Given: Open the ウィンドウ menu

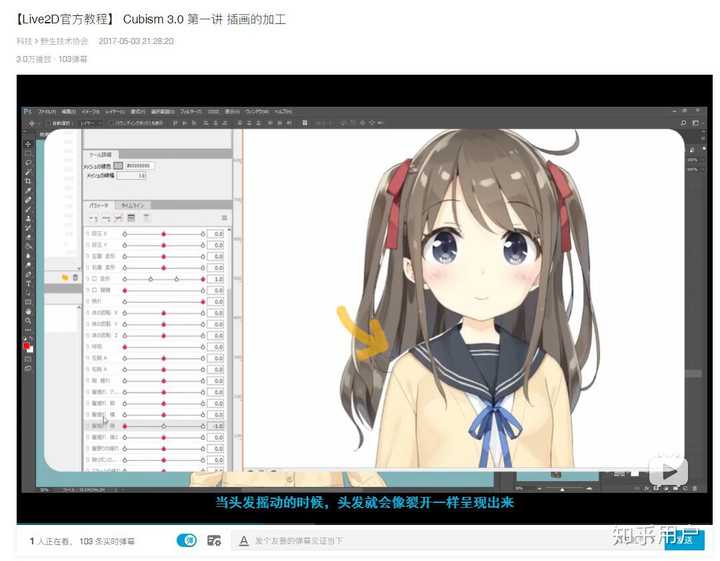Looking at the screenshot, I should point(258,112).
